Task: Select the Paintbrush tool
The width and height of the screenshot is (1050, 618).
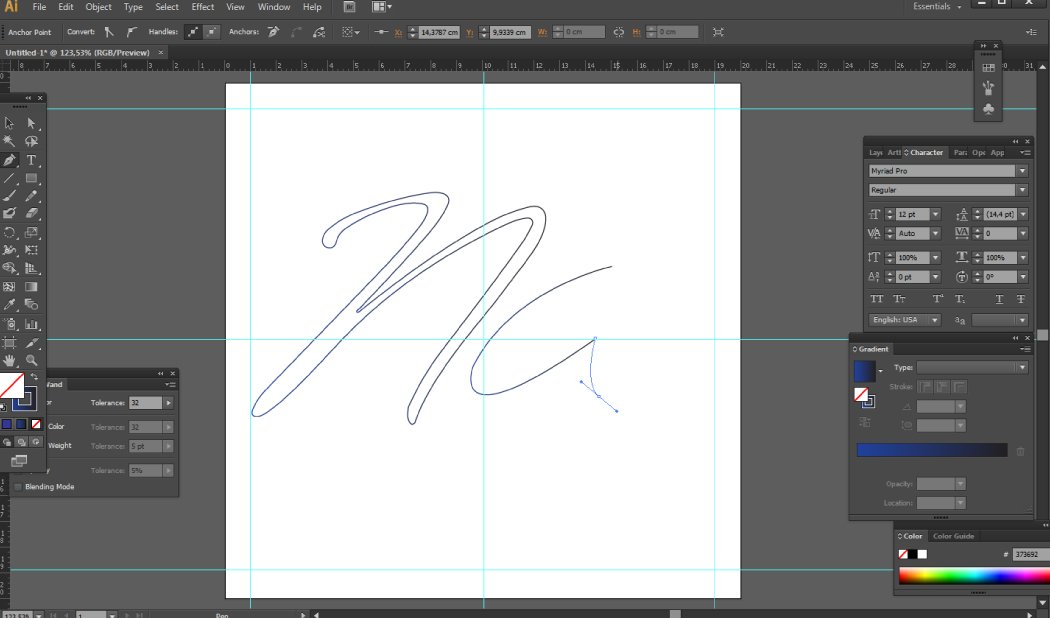Action: [9, 196]
